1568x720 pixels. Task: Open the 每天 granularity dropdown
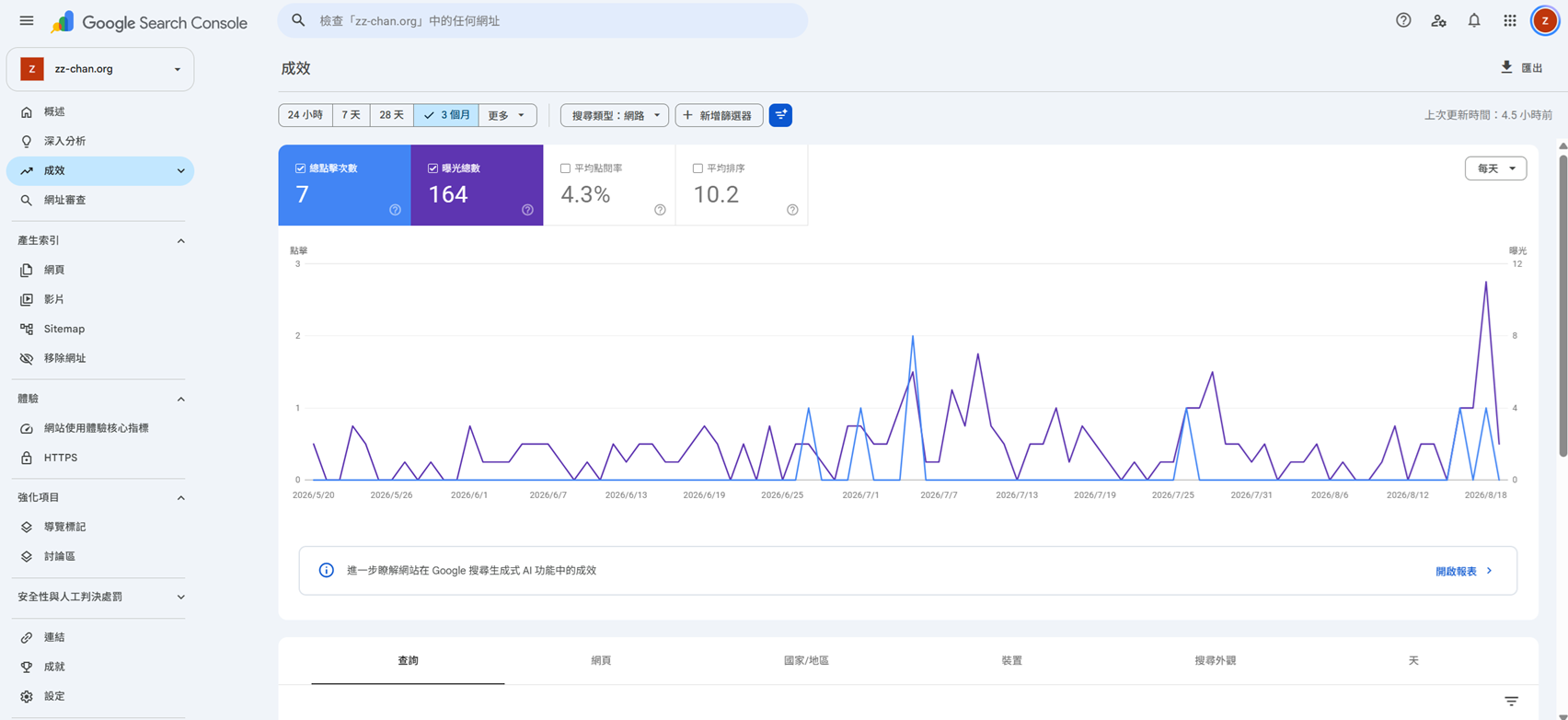pyautogui.click(x=1495, y=168)
